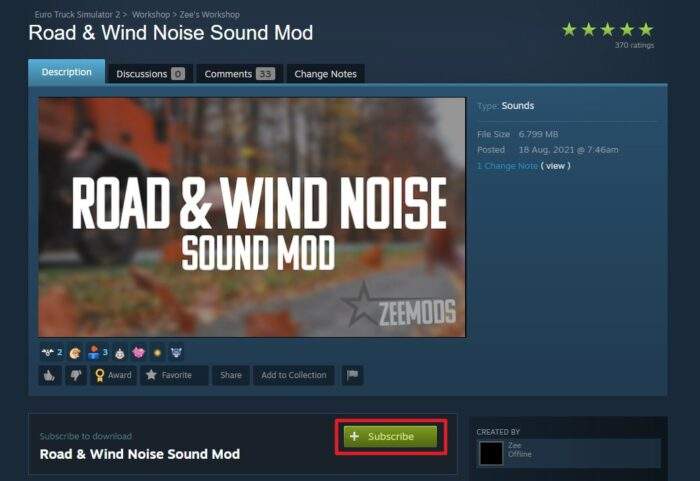Give an Award with the medal icon
Image resolution: width=700 pixels, height=481 pixels.
coord(113,375)
